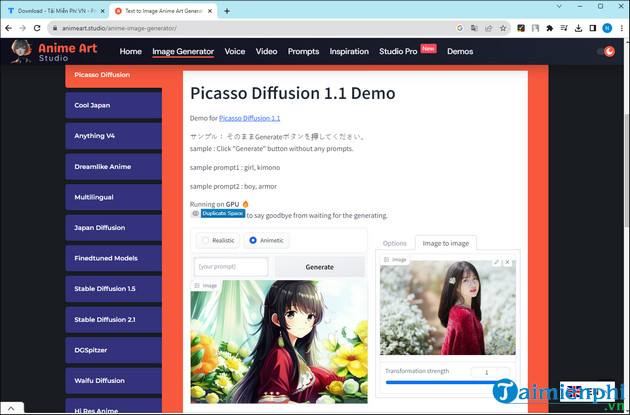Select the Anything V4 model
630x415 pixels.
(x=114, y=136)
